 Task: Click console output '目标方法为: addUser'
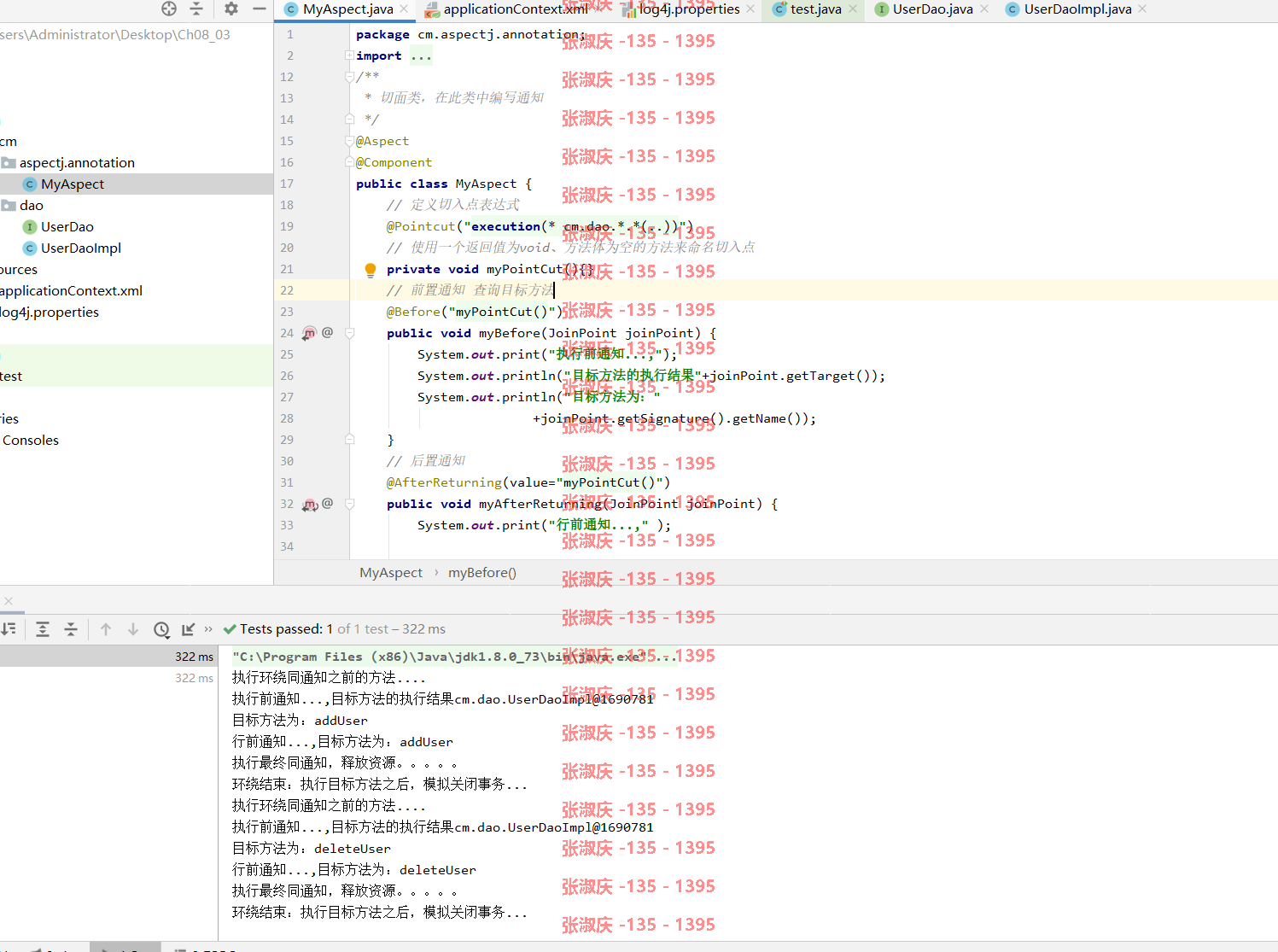tap(300, 721)
